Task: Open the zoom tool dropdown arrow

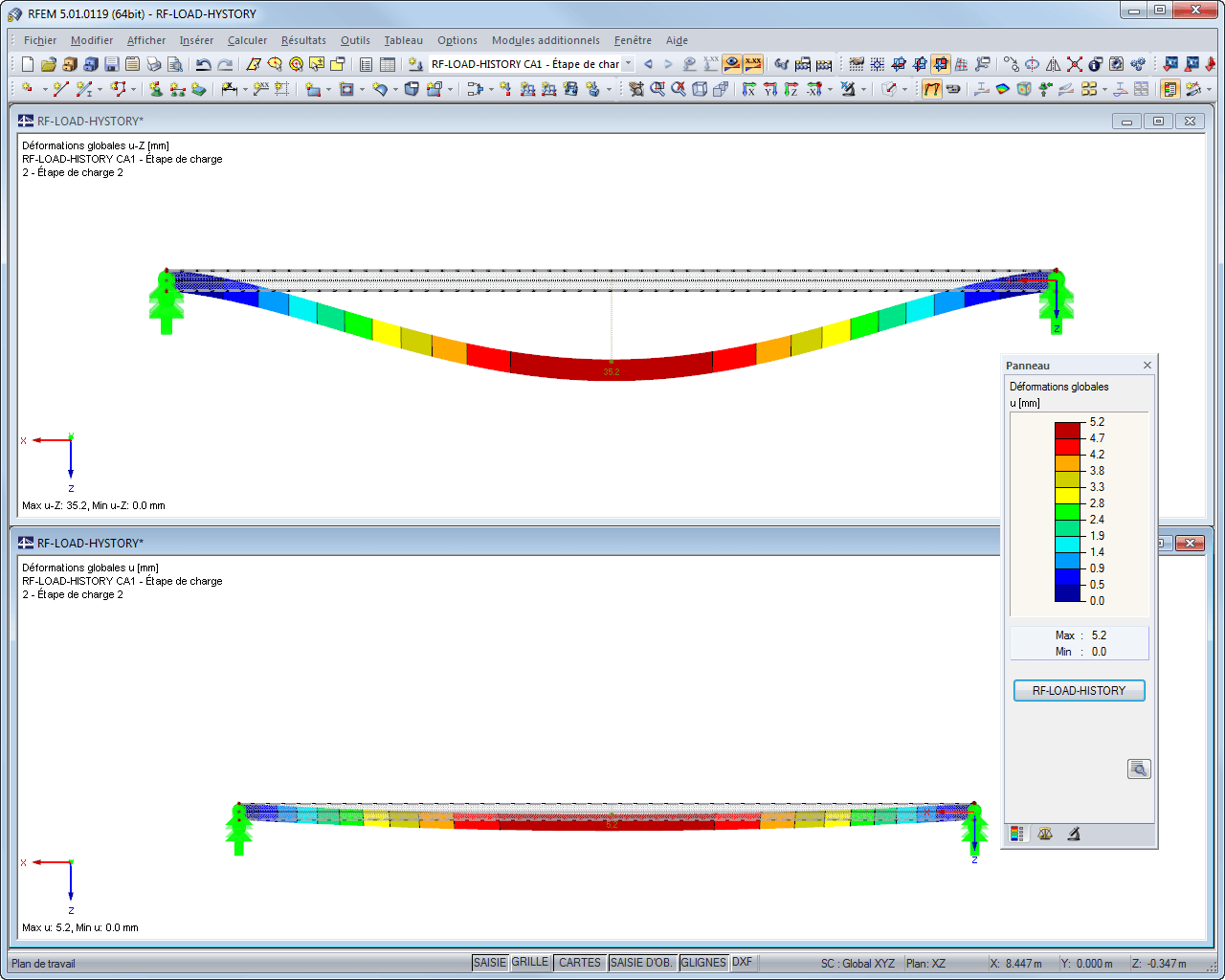Action: click(x=830, y=89)
